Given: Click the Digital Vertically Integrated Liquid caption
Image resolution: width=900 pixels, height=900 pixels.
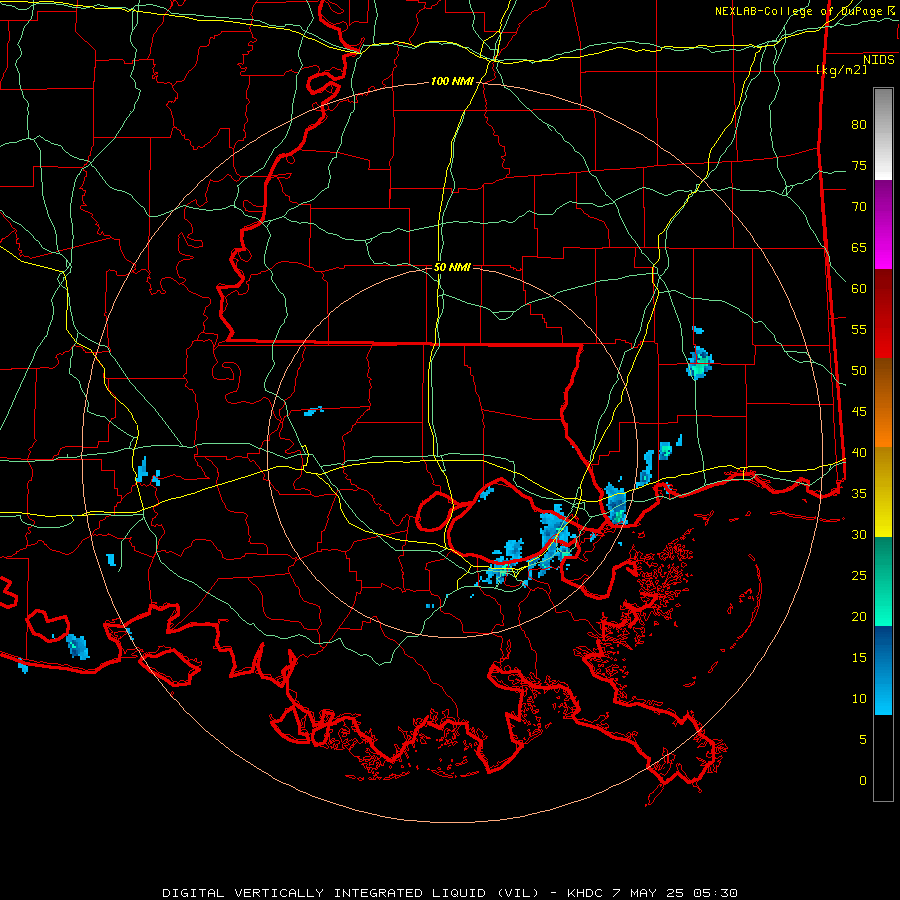Looking at the screenshot, I should pos(449,893).
